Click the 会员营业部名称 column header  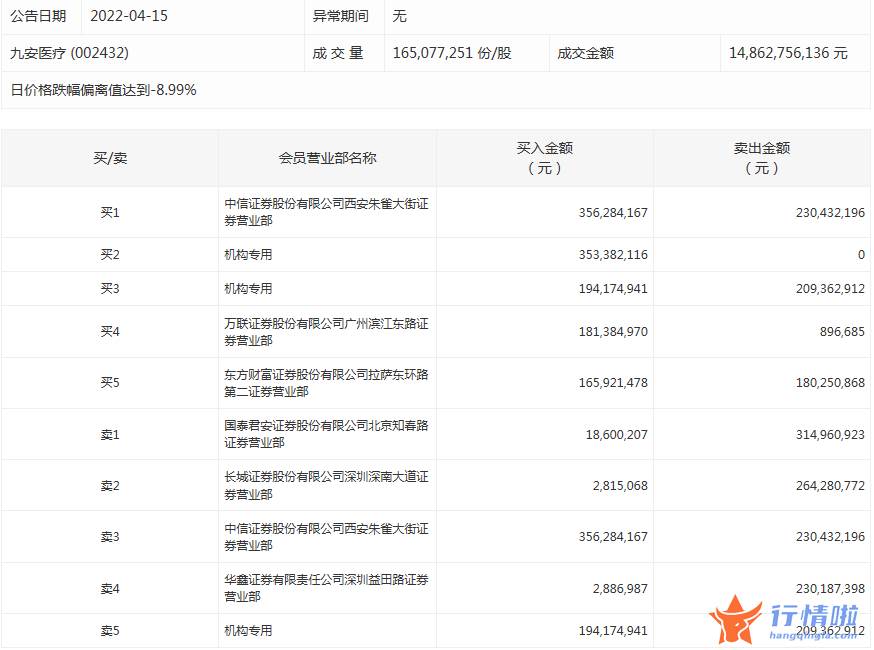[x=327, y=158]
